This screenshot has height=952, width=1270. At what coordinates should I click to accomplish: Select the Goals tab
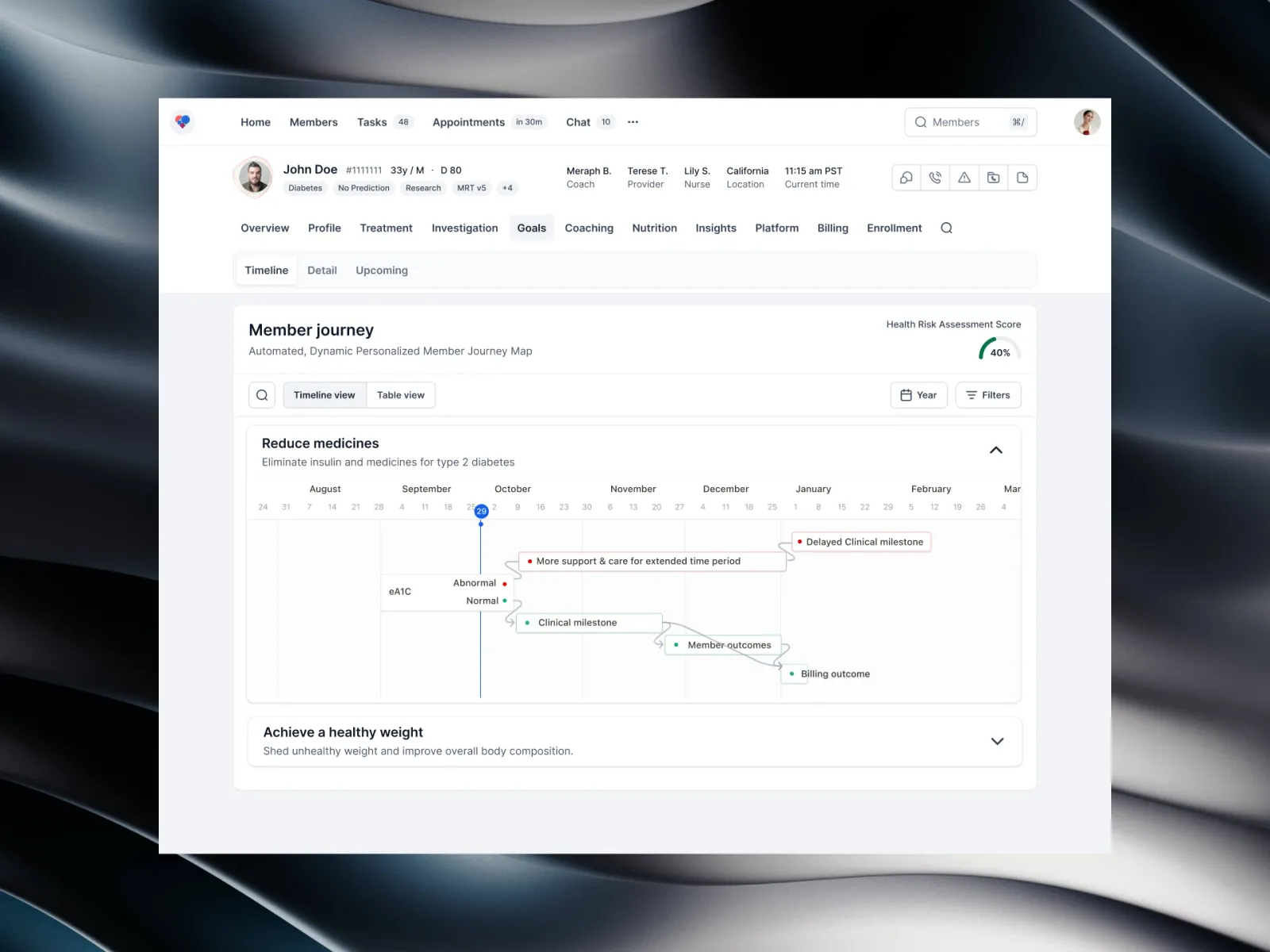click(532, 228)
